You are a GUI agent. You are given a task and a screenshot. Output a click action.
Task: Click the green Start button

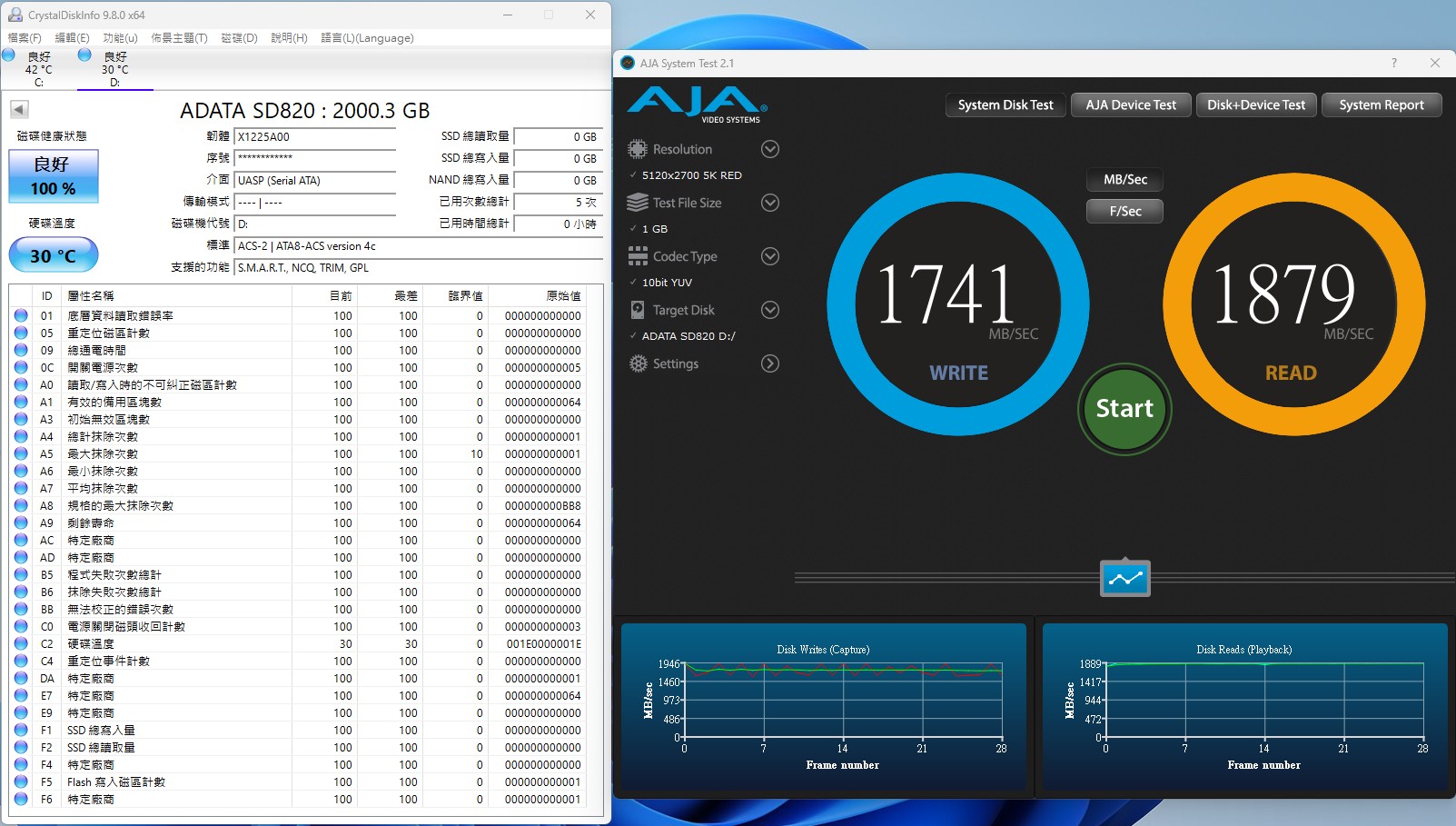[x=1124, y=409]
